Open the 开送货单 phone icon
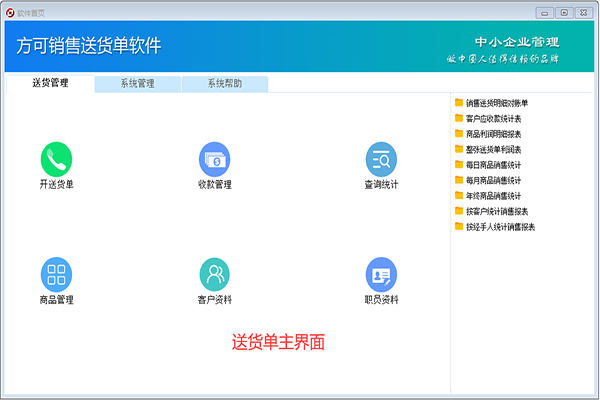600x400 pixels. point(56,159)
